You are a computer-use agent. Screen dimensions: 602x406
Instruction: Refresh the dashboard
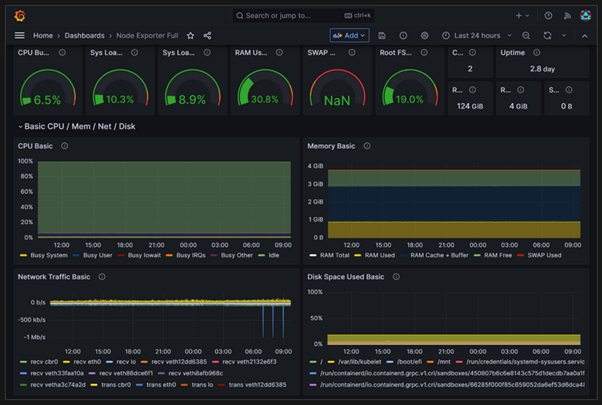pos(547,36)
